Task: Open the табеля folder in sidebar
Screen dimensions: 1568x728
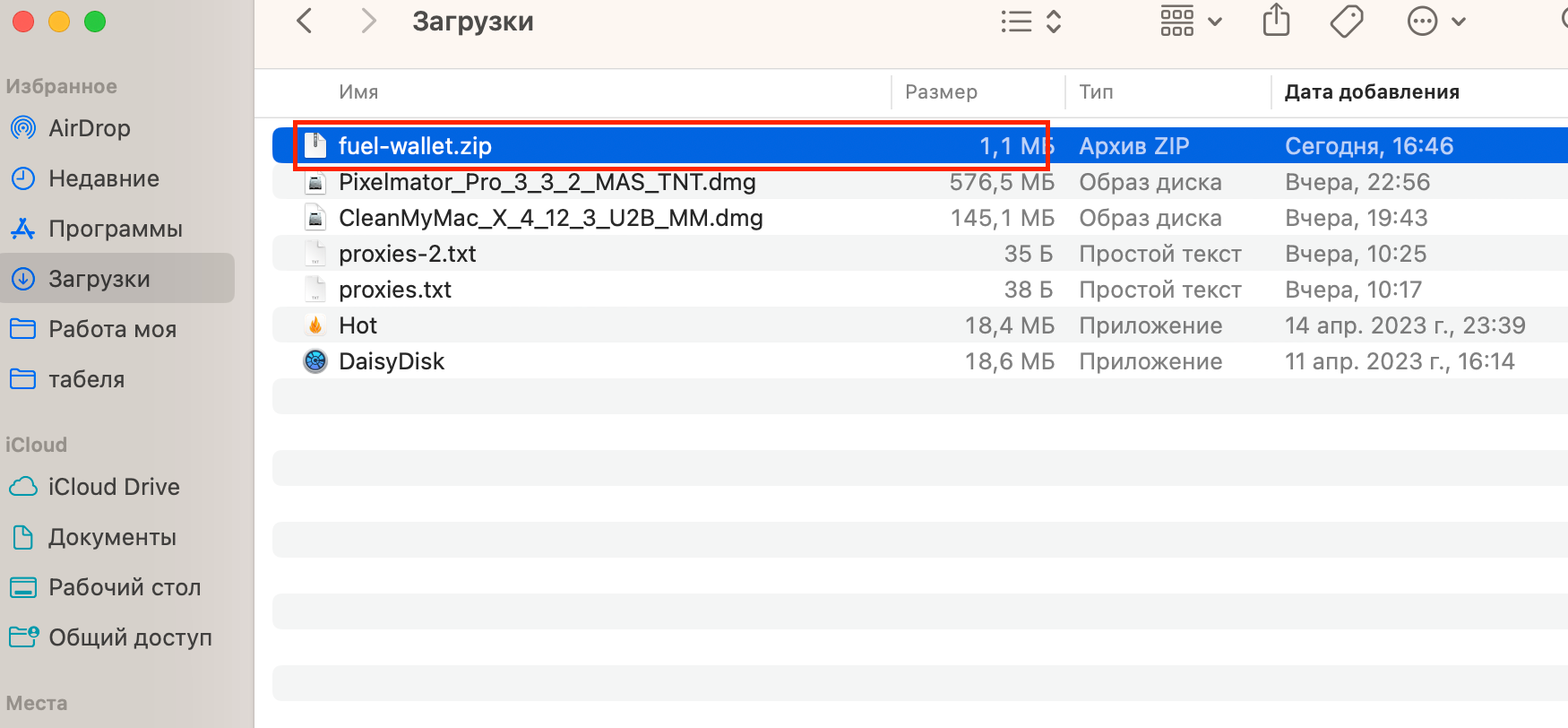Action: 117,379
